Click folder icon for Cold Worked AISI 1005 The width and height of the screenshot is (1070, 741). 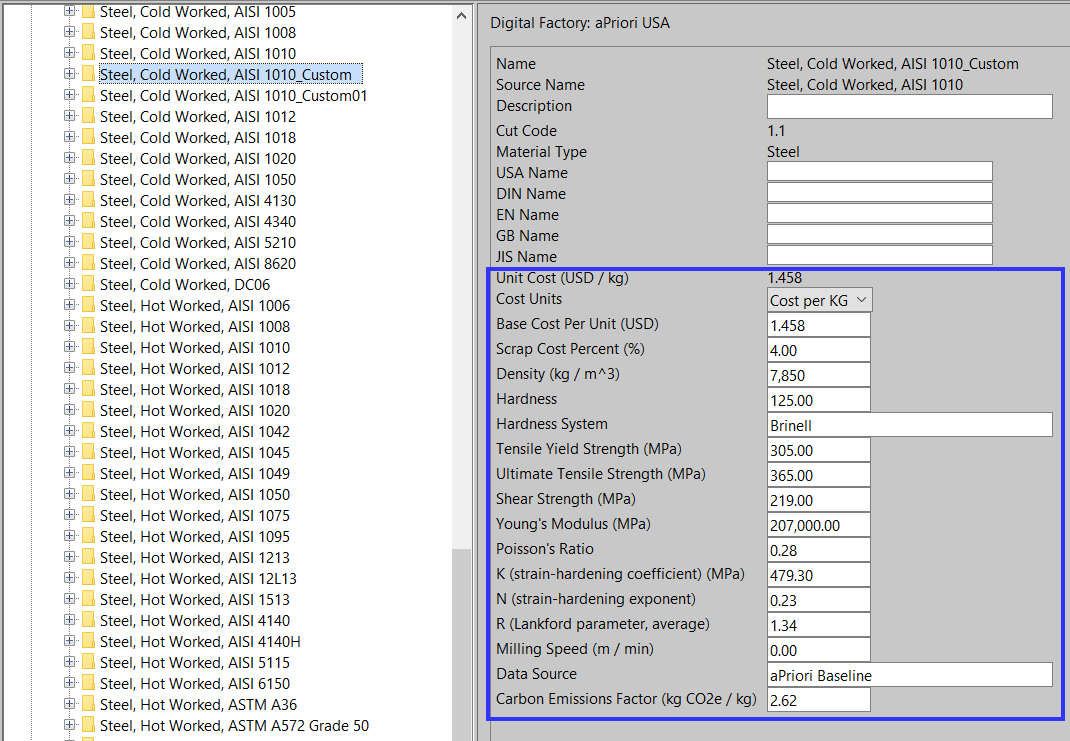point(88,12)
